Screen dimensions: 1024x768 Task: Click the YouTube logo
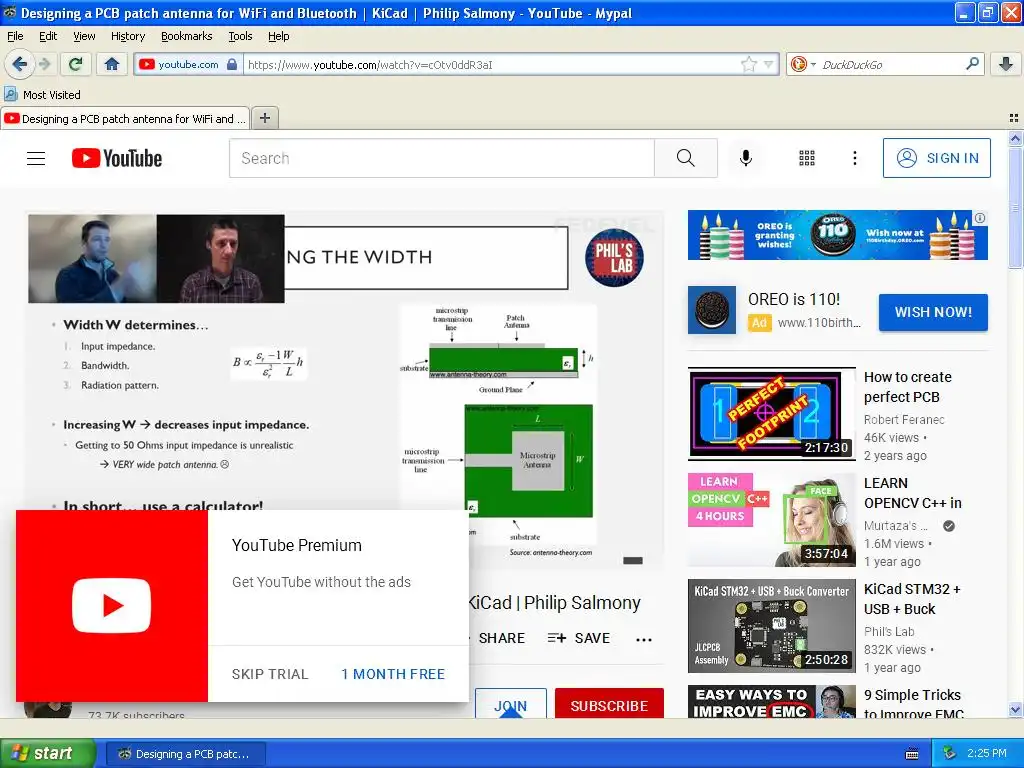[117, 158]
